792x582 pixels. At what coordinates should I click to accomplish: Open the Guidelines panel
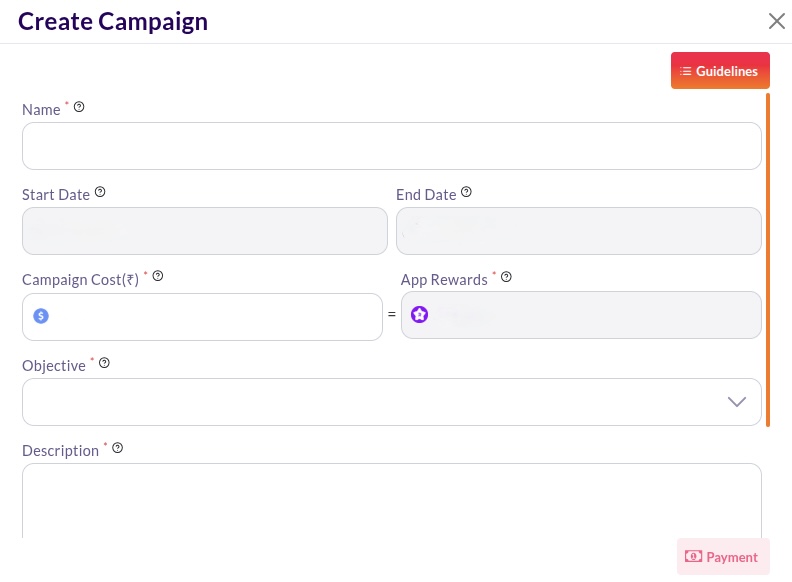point(720,71)
